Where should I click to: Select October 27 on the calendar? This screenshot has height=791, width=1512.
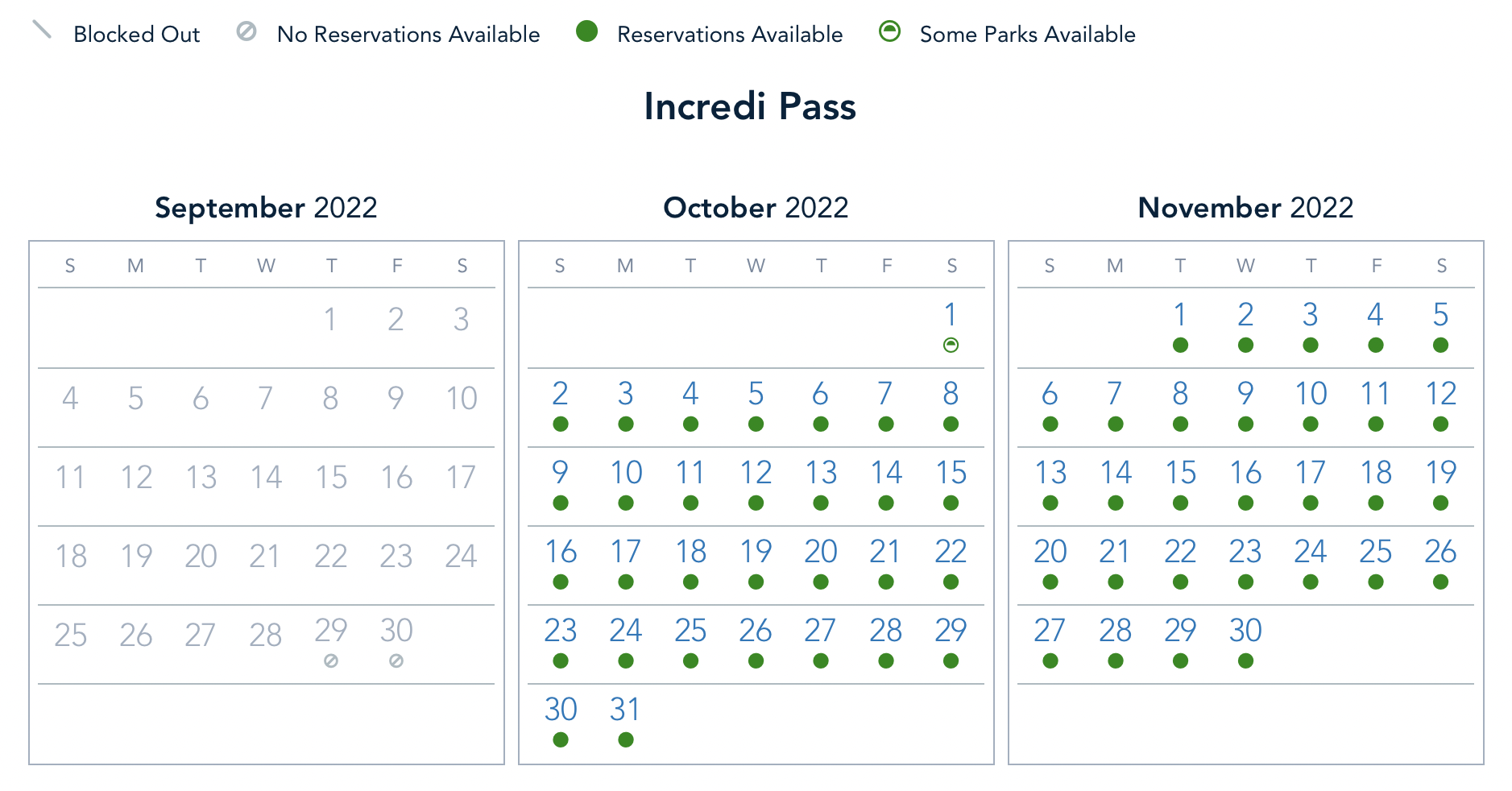pos(820,631)
